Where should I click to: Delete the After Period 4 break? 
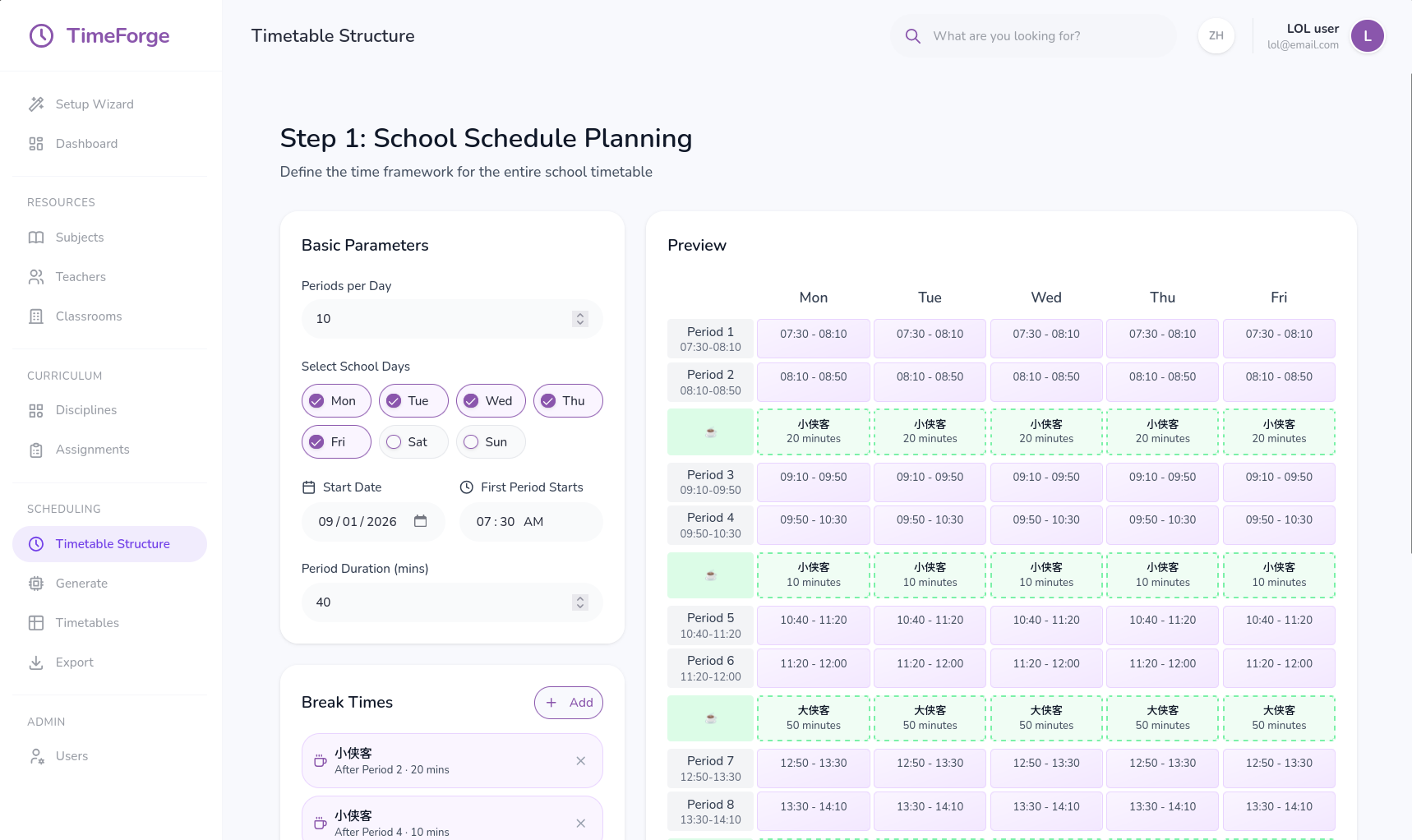point(580,823)
